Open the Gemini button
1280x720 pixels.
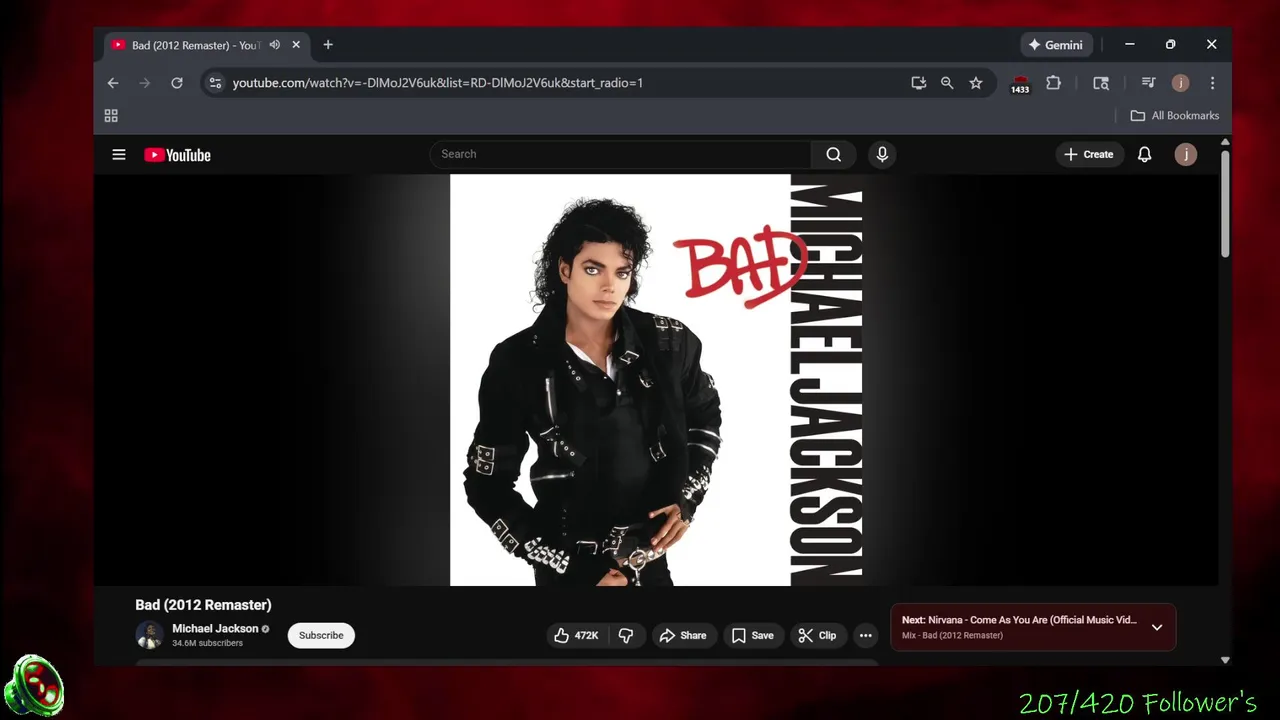click(x=1055, y=45)
